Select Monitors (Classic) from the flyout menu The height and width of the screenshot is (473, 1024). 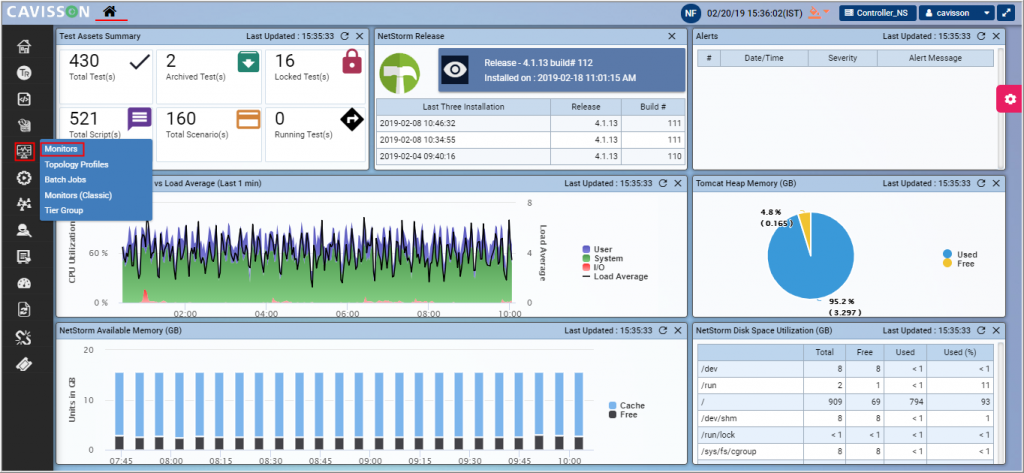(78, 195)
